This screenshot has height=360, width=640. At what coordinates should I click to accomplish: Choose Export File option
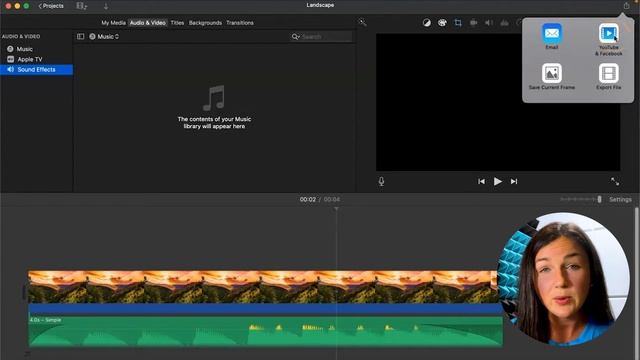609,77
